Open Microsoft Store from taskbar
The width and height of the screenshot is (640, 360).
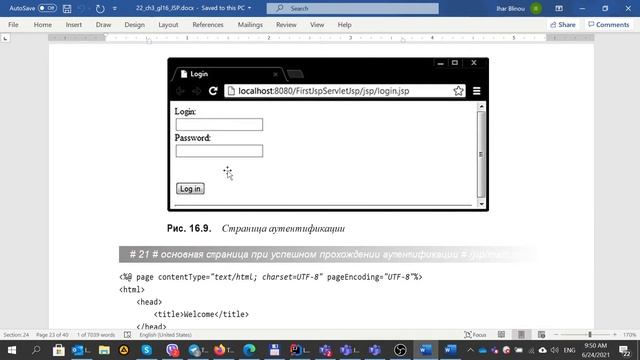(58, 350)
